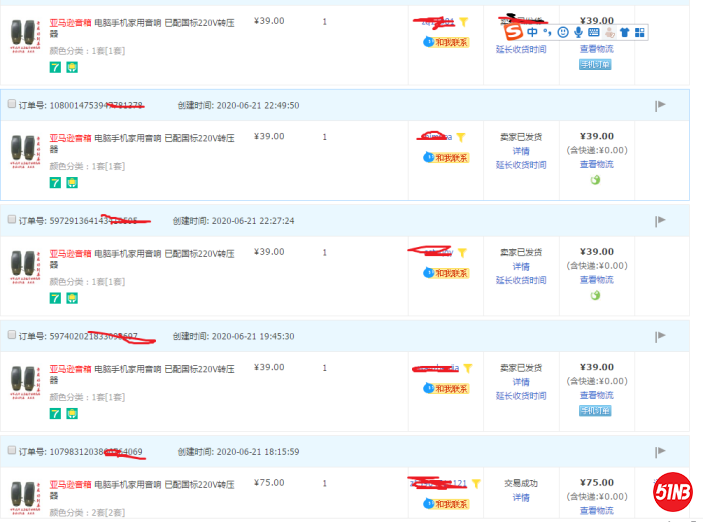Open the Sogou soft keyboard
703x522 pixels.
tap(593, 32)
